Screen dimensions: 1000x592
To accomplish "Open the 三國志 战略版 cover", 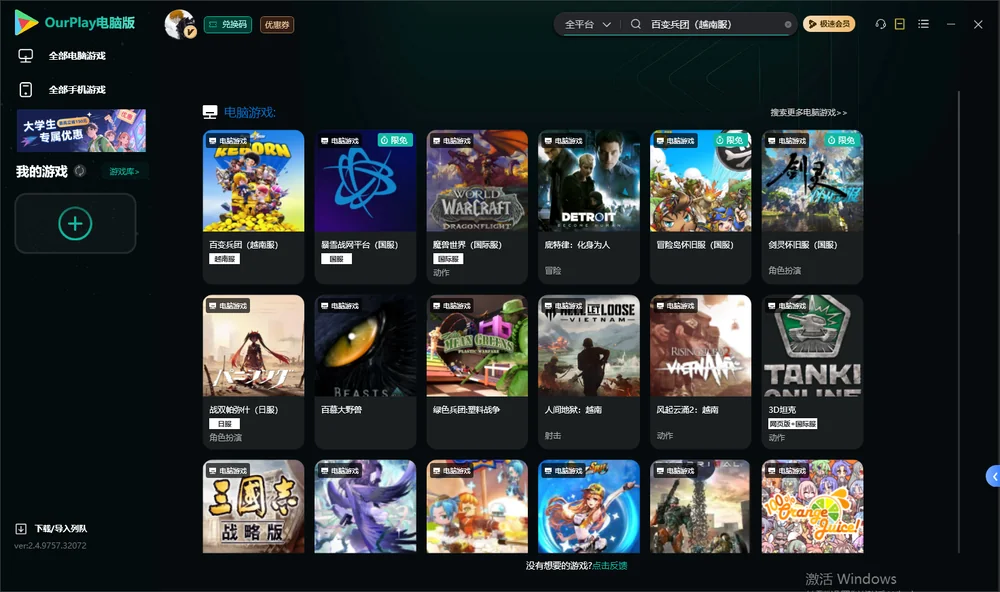I will pyautogui.click(x=254, y=507).
